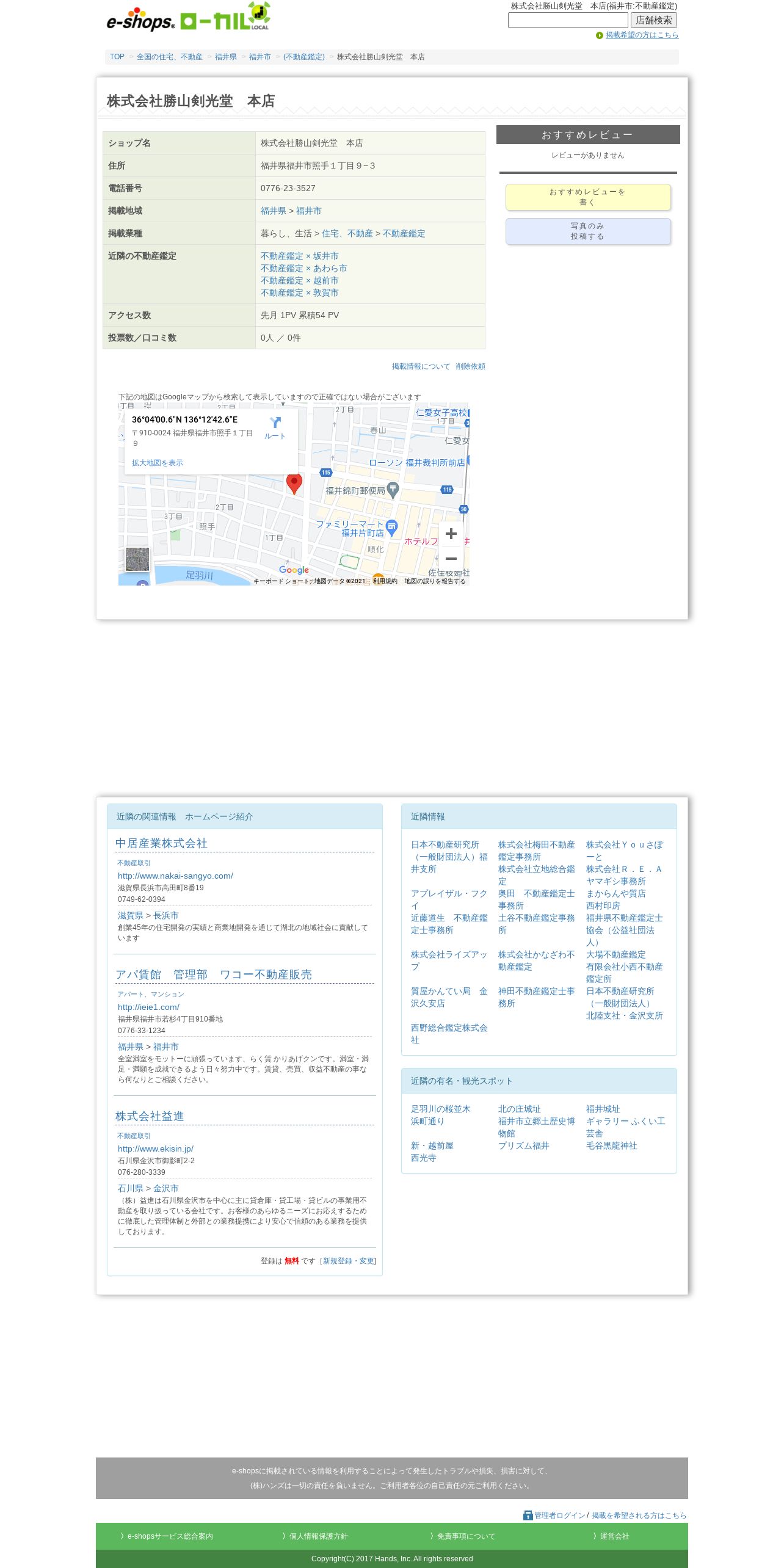The width and height of the screenshot is (784, 1568).
Task: Click 拡大地図を表示 on the map card
Action: point(158,463)
